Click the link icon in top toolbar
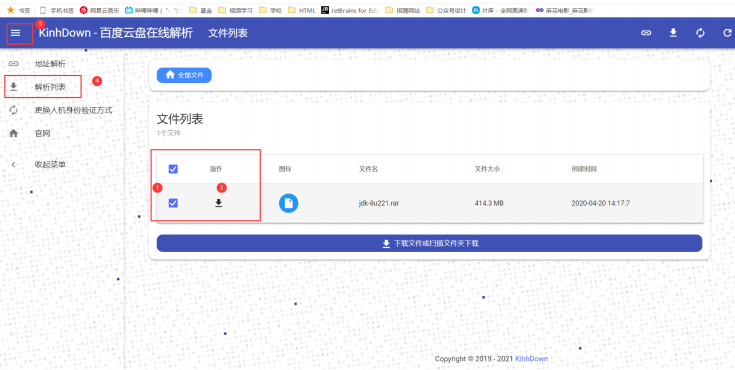Screen dimensions: 735x370 pyautogui.click(x=646, y=33)
